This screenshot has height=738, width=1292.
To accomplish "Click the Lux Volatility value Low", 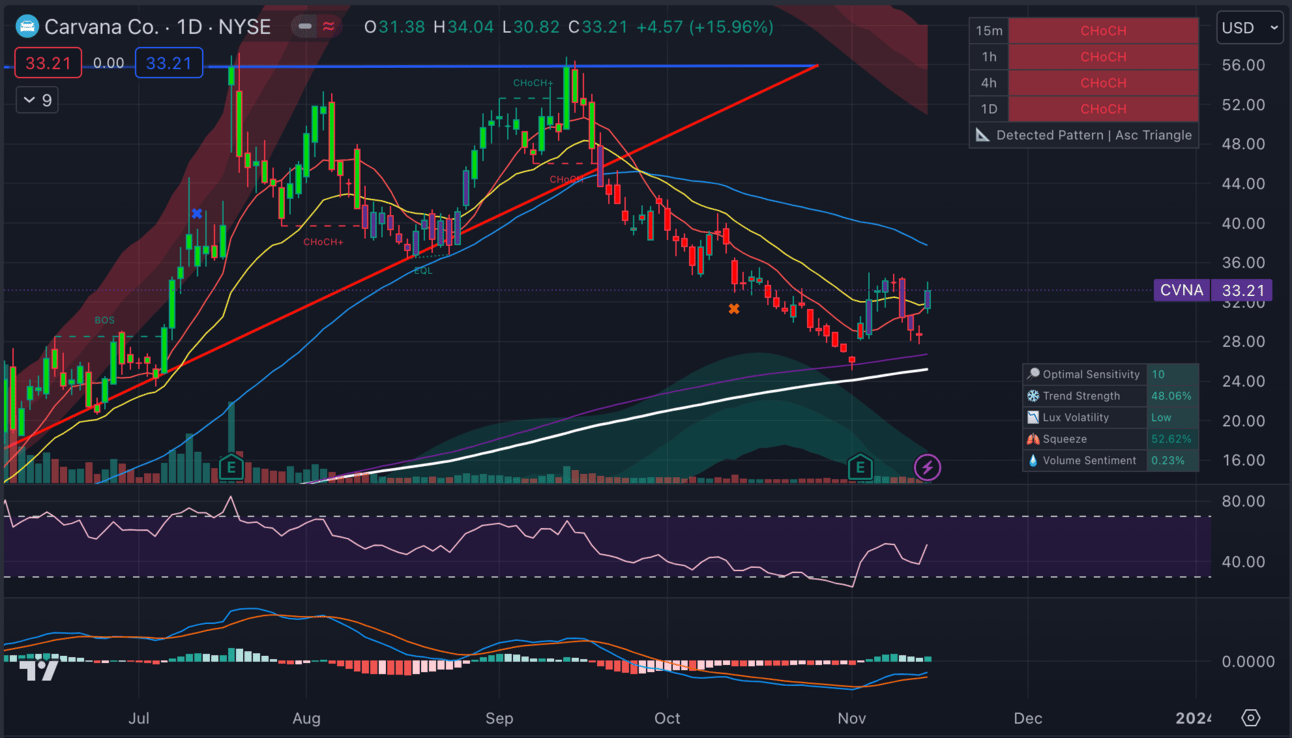I will 1161,417.
